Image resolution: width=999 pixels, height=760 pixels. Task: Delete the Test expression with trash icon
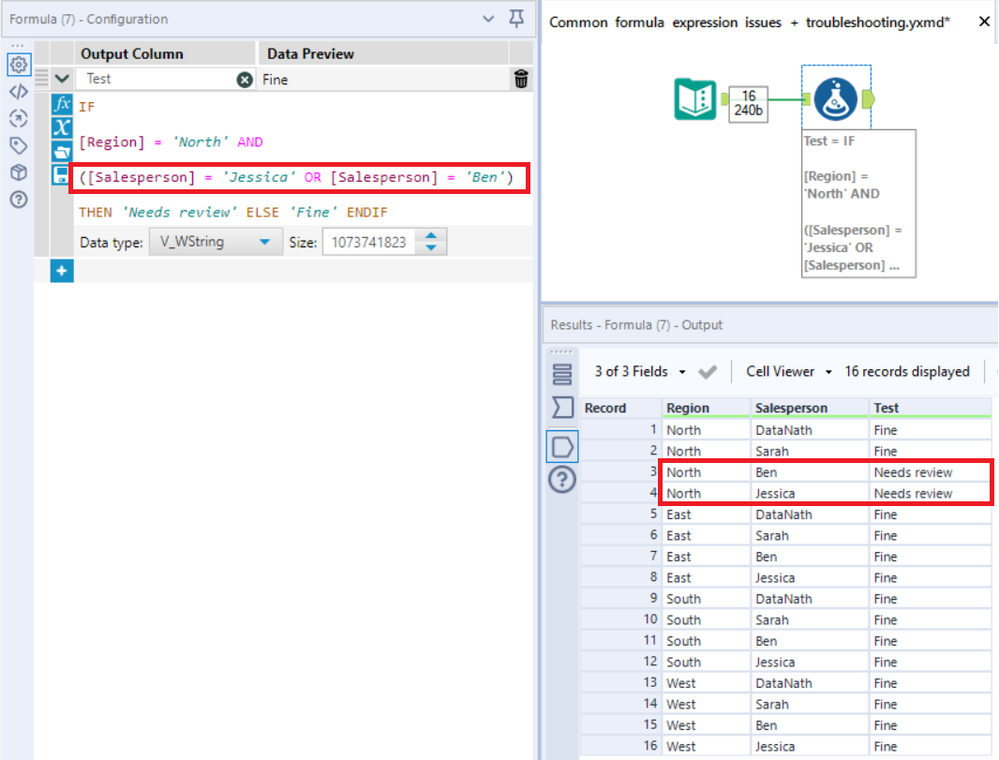point(521,79)
